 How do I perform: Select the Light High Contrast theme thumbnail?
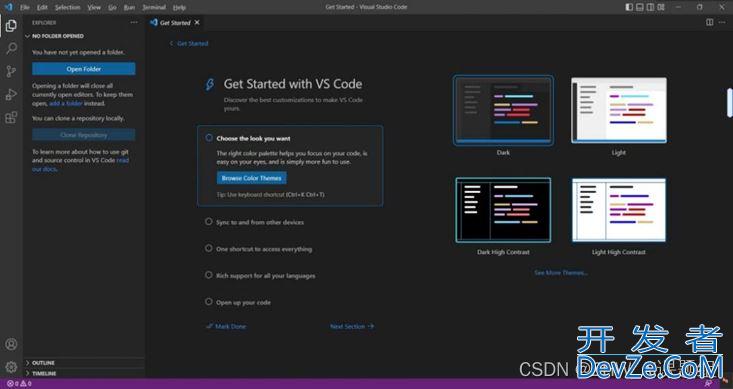(618, 210)
